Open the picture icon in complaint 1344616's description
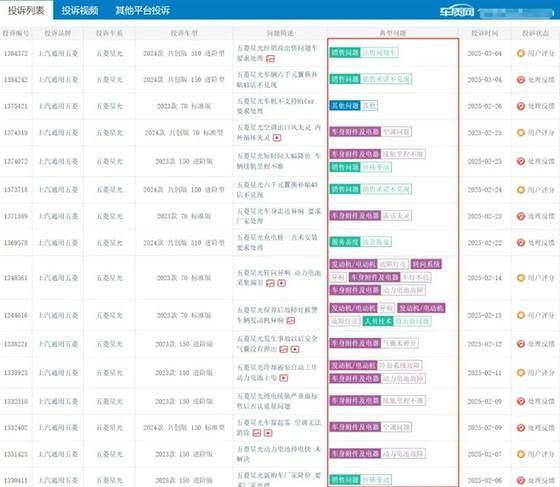Image resolution: width=560 pixels, height=487 pixels. point(291,321)
